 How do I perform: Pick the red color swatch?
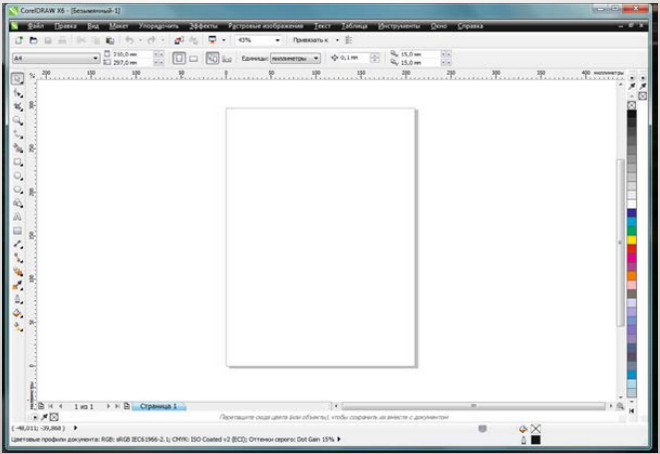coord(631,249)
